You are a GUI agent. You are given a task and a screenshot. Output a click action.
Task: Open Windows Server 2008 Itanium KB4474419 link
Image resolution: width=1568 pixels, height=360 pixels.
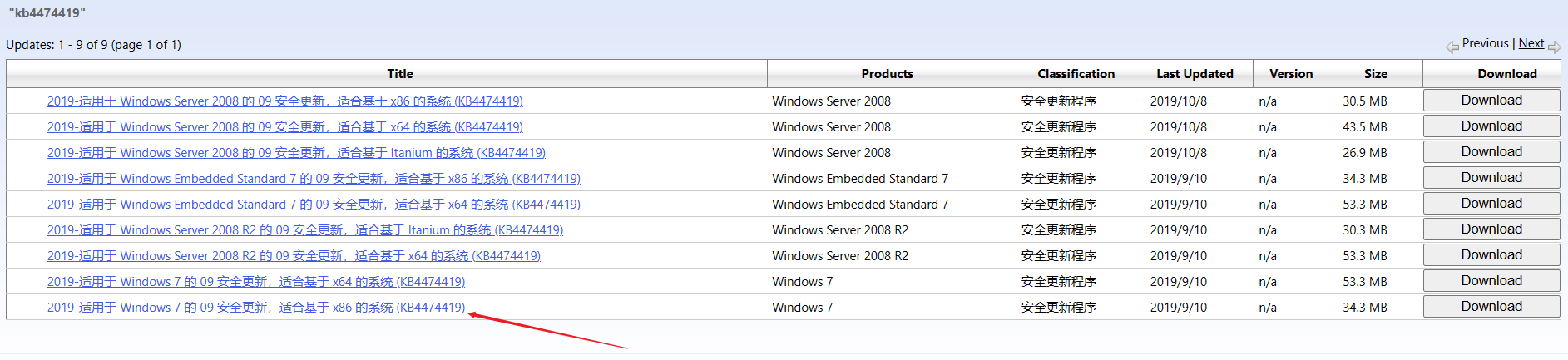(x=296, y=153)
